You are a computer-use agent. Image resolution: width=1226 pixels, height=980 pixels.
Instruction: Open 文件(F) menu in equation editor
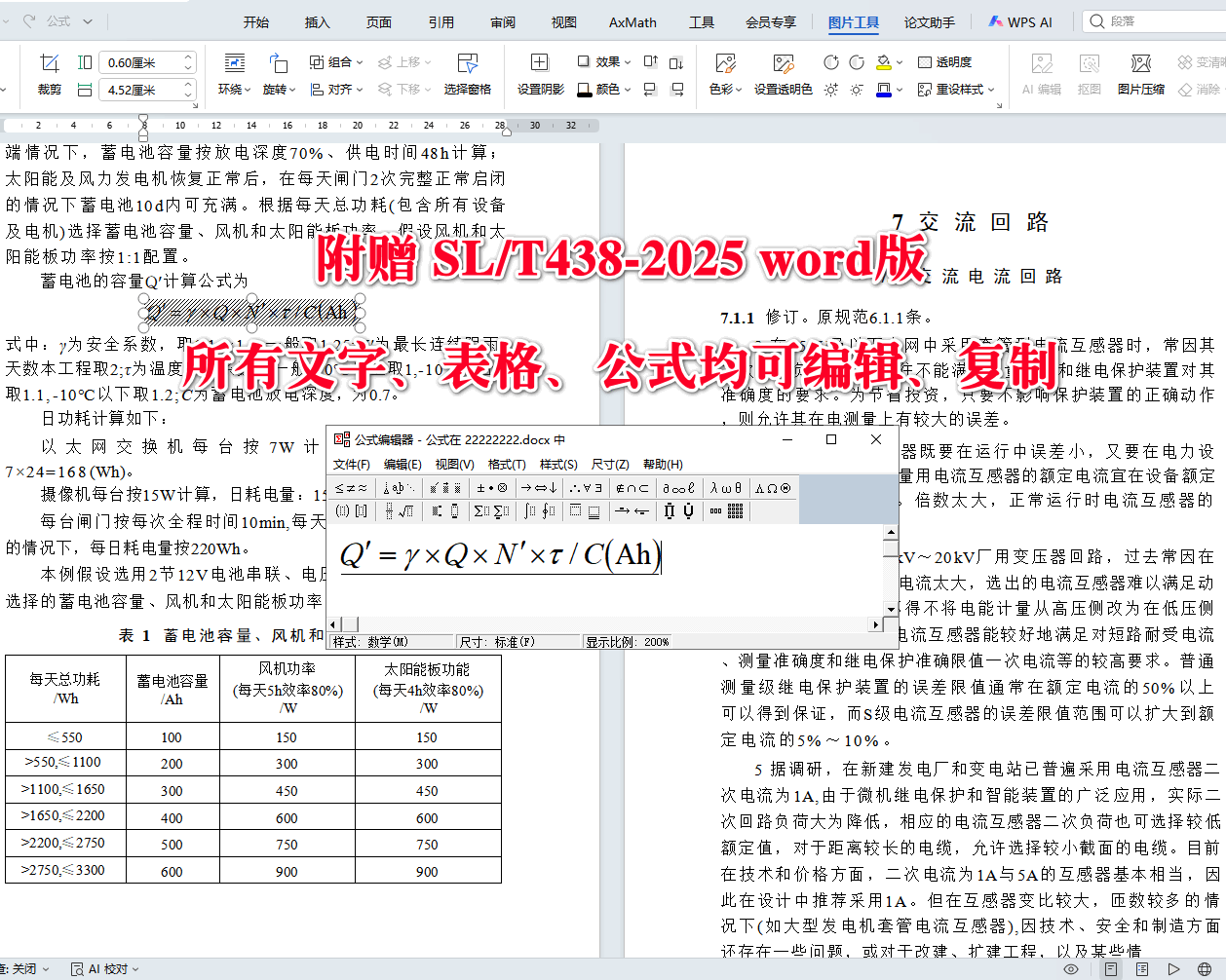tap(352, 465)
